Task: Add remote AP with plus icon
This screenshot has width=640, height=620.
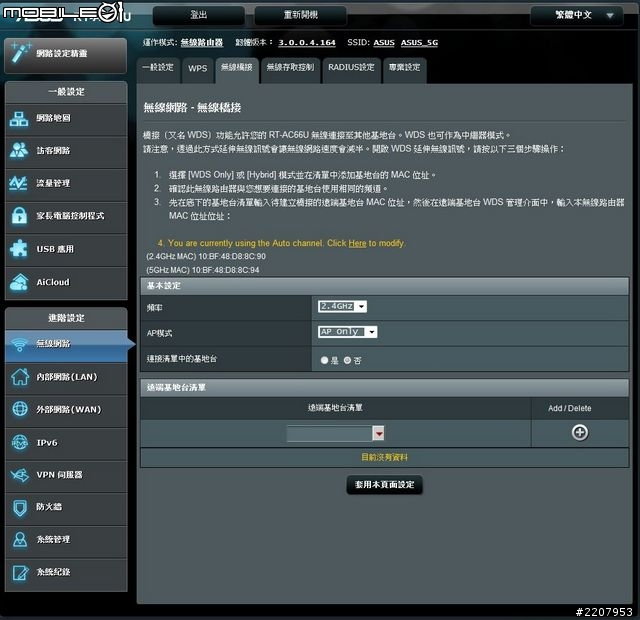Action: pos(579,432)
